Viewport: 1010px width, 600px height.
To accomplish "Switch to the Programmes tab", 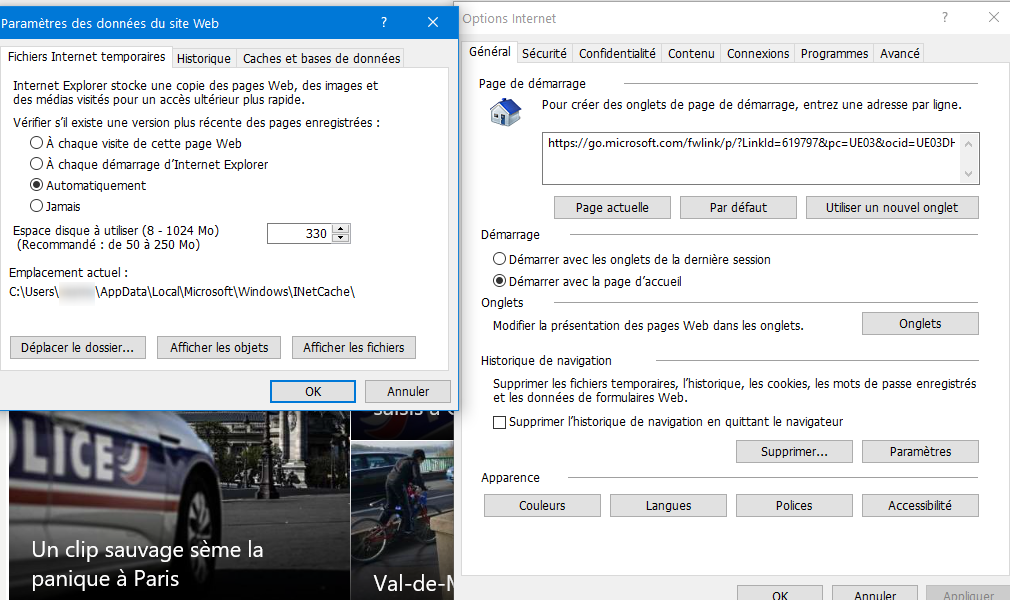I will tap(834, 53).
